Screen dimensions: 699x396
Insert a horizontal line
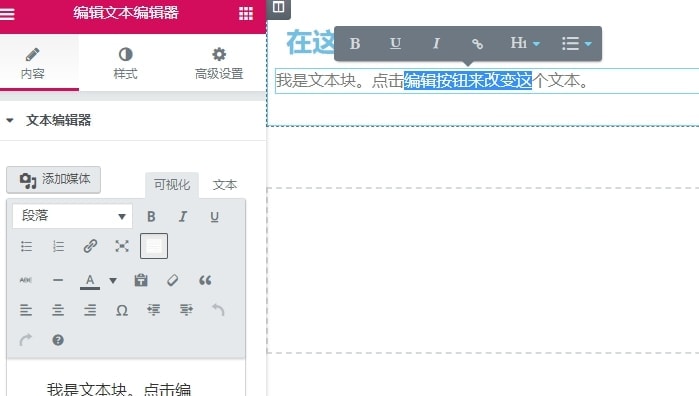(x=58, y=280)
